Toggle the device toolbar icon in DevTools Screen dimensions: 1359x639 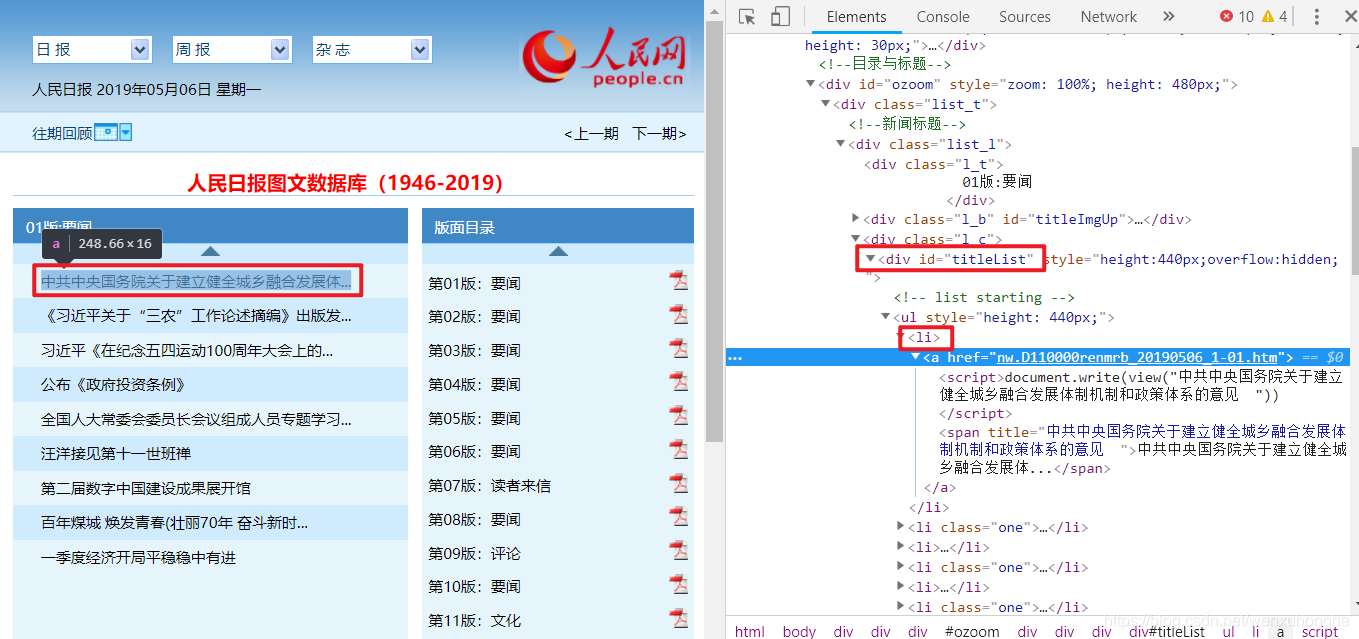pyautogui.click(x=780, y=16)
